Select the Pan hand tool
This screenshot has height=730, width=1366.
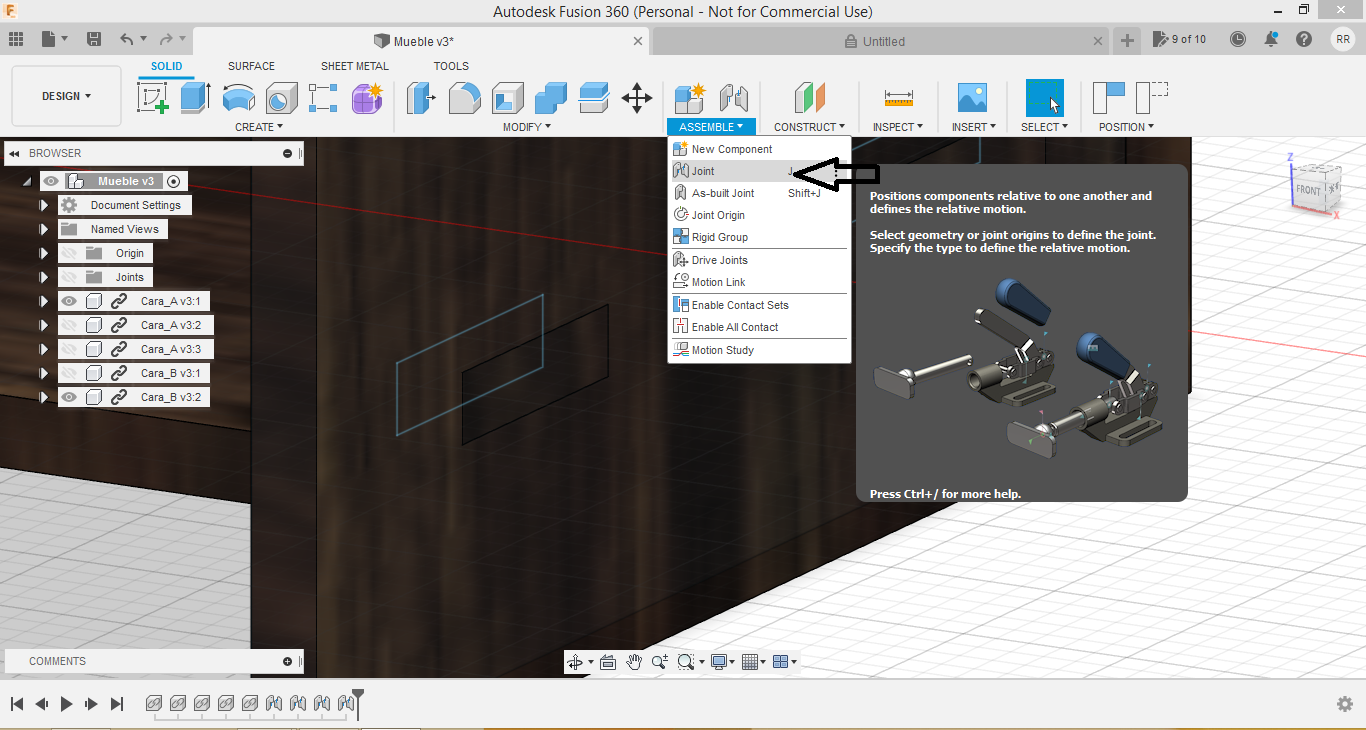click(634, 662)
